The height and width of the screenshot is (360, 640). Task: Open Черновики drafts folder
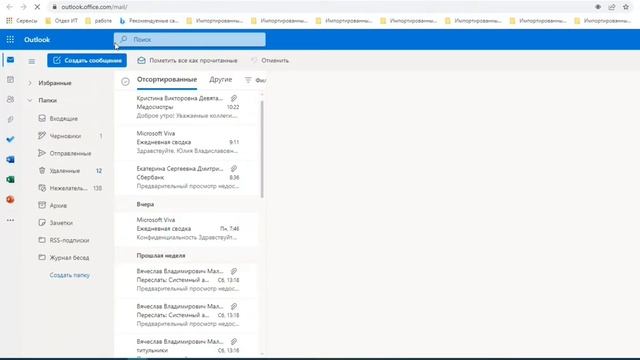[x=70, y=136]
